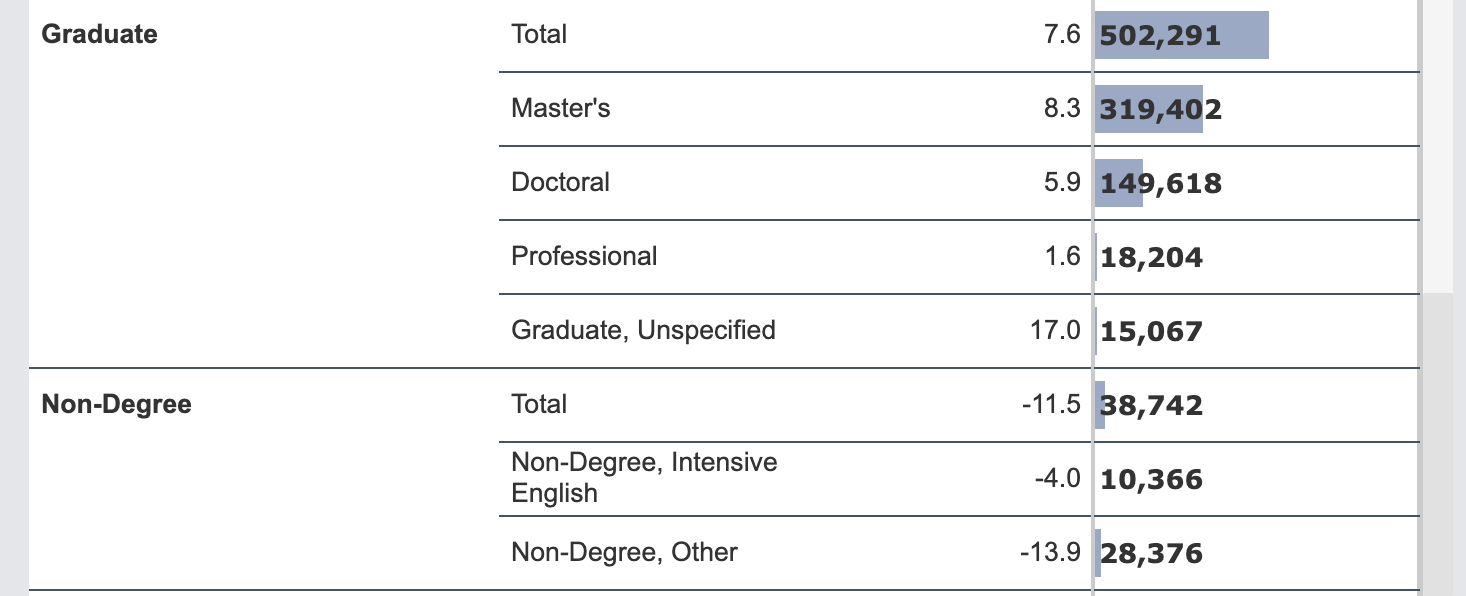The image size is (1466, 596).
Task: Select the Master's row label
Action: (560, 108)
